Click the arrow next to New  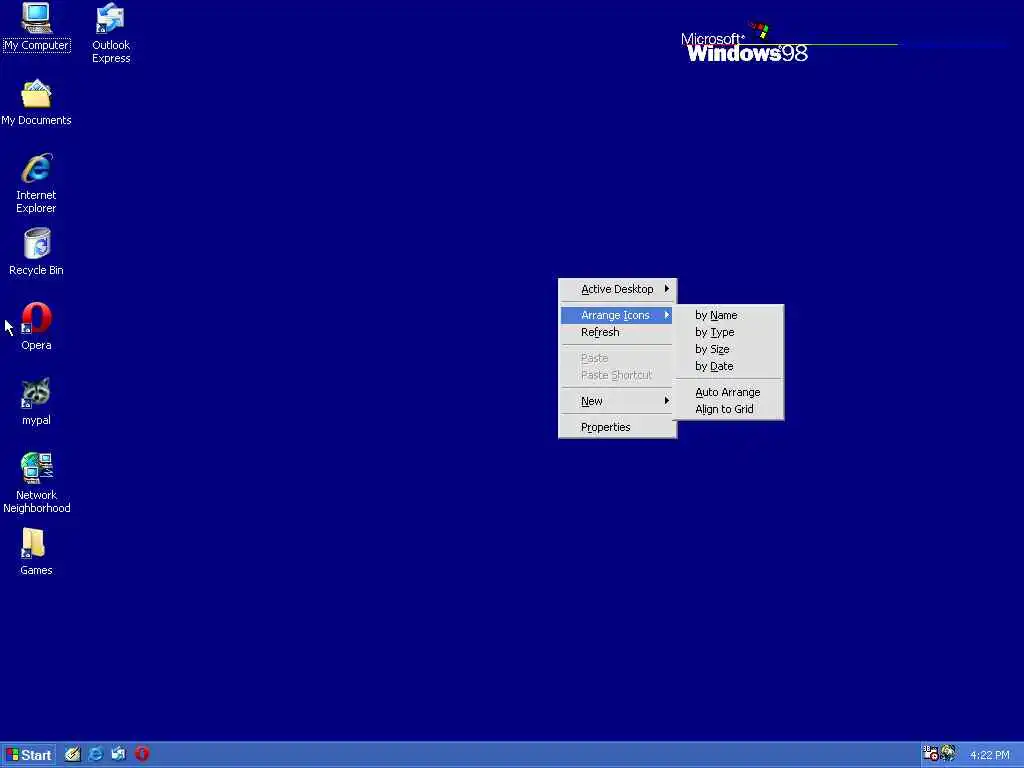(x=667, y=400)
